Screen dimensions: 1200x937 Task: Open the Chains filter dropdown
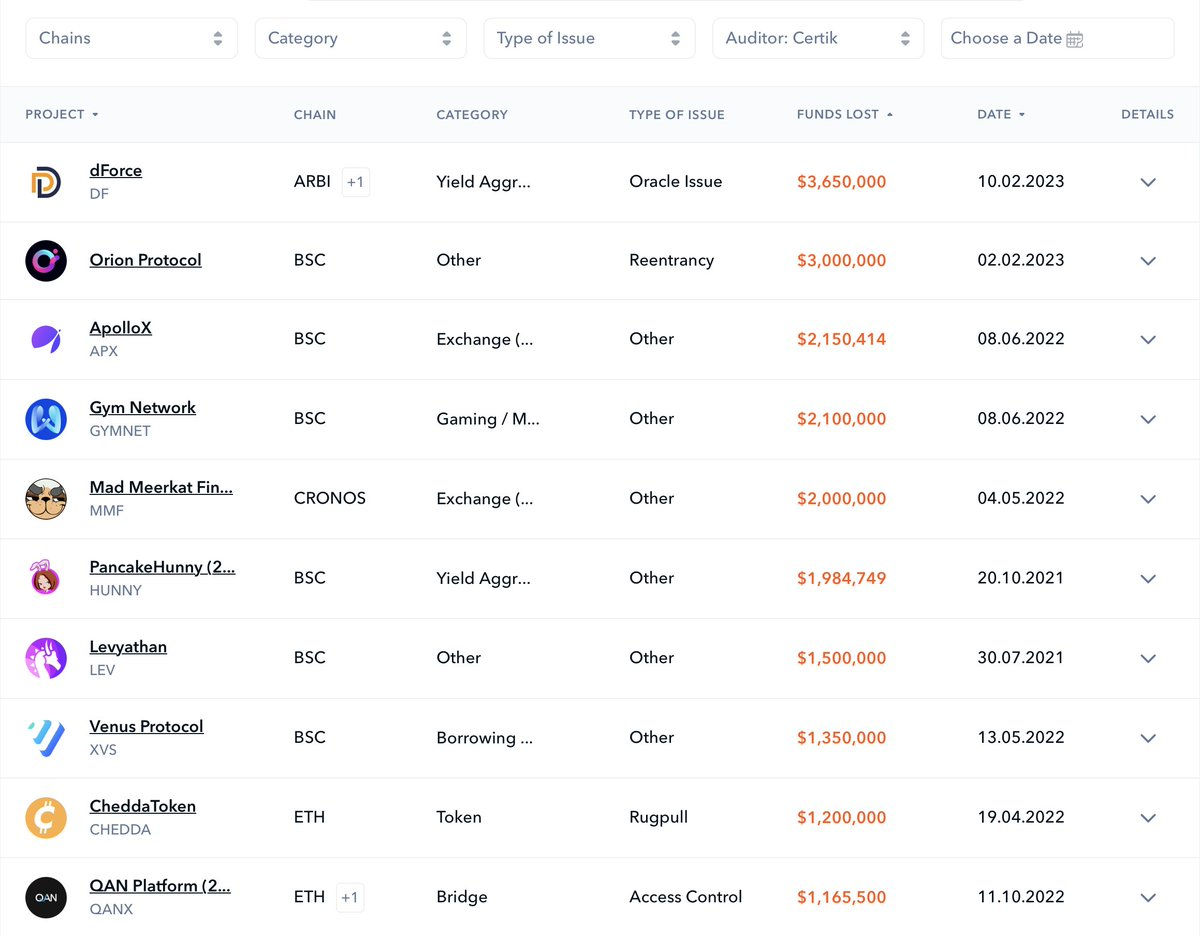click(x=131, y=38)
